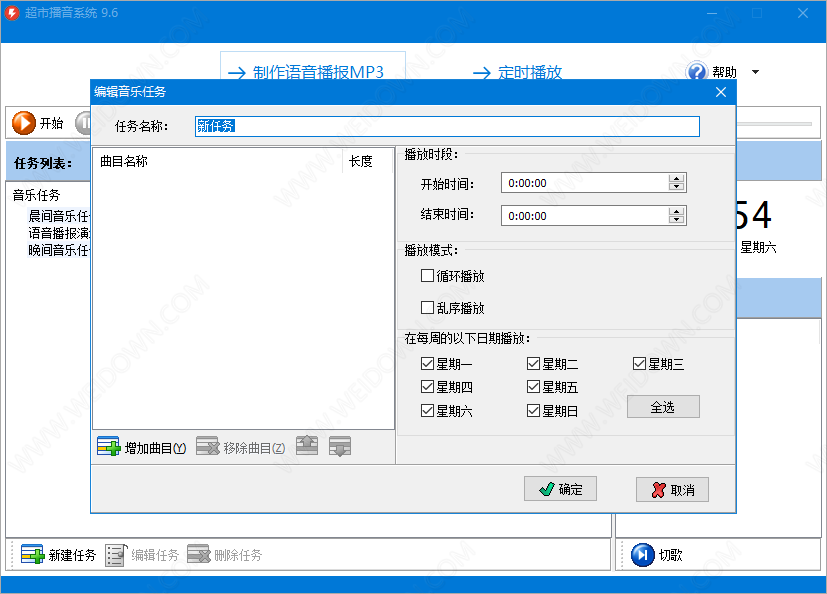Decrease end time with the down arrow

click(677, 220)
